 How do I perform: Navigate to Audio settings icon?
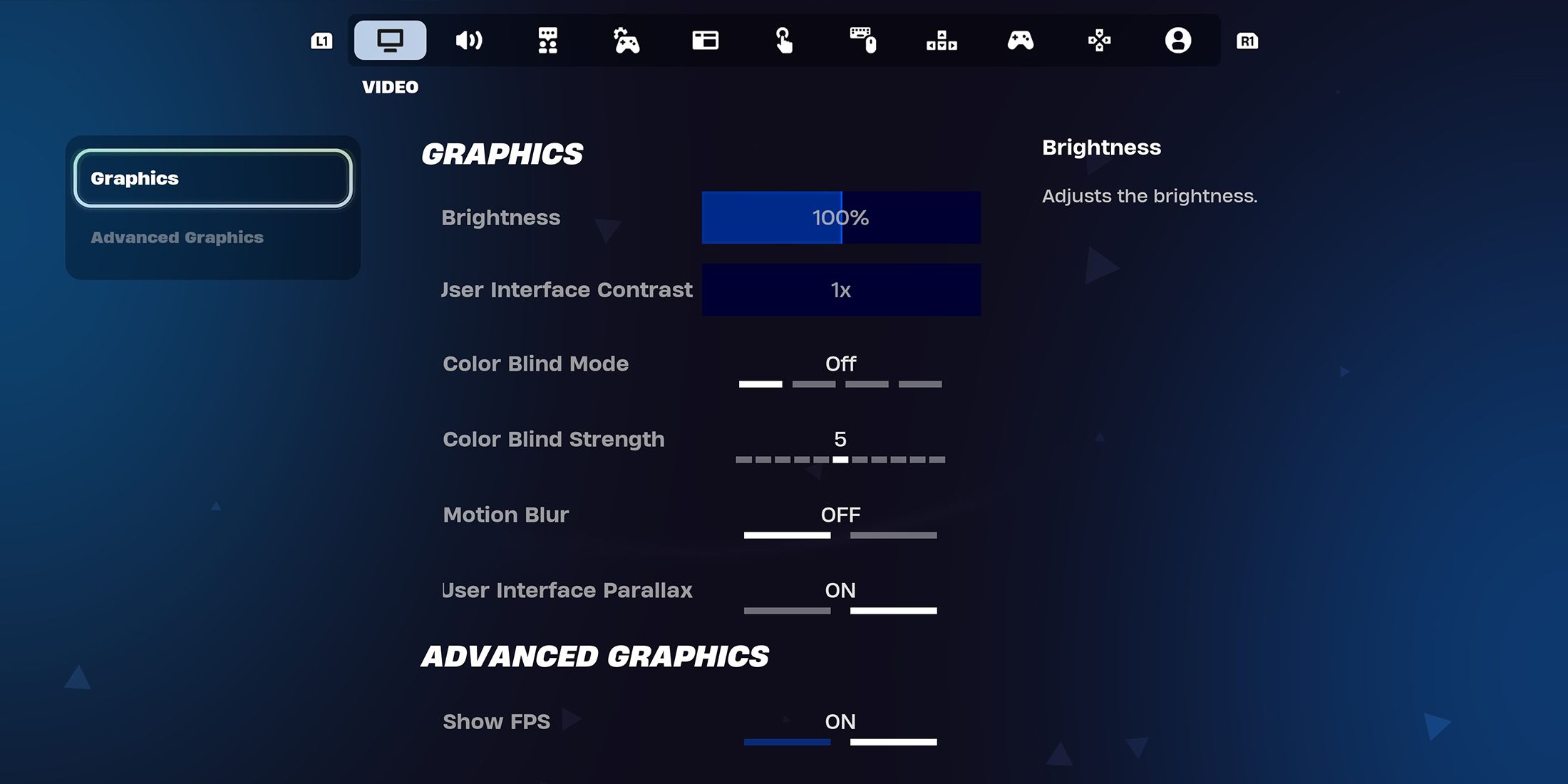pos(468,40)
